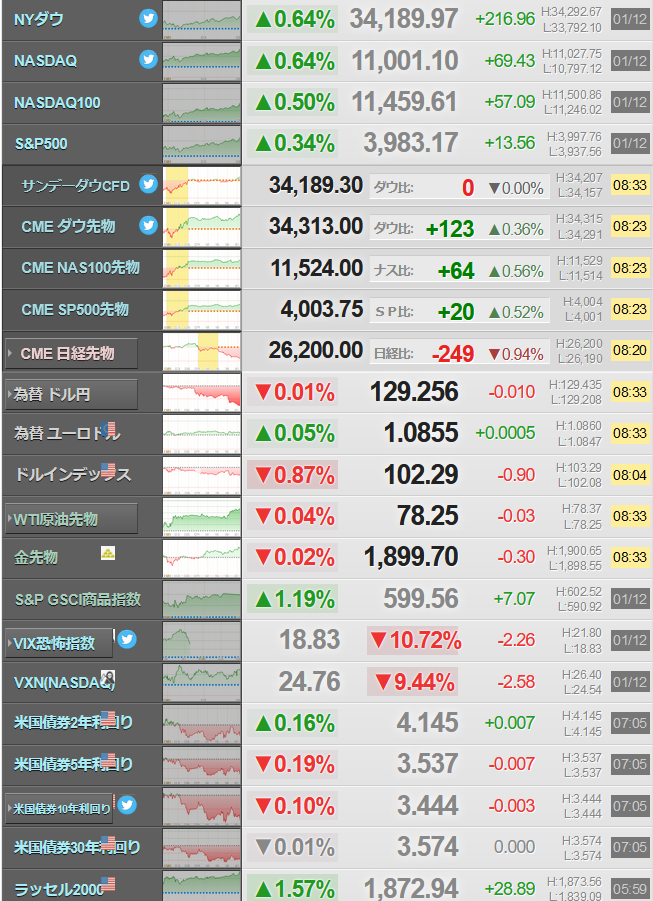Open the WTI原油先物 mini chart

(202, 517)
